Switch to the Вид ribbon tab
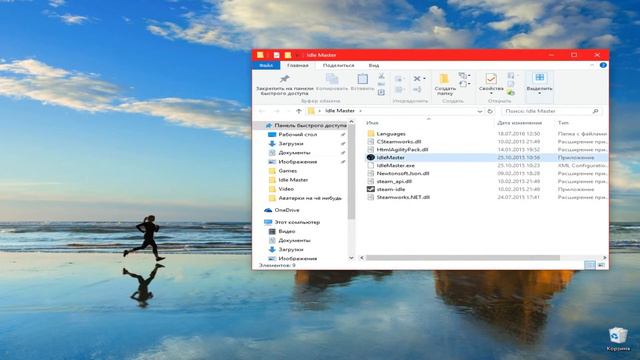This screenshot has width=640, height=360. (x=374, y=65)
